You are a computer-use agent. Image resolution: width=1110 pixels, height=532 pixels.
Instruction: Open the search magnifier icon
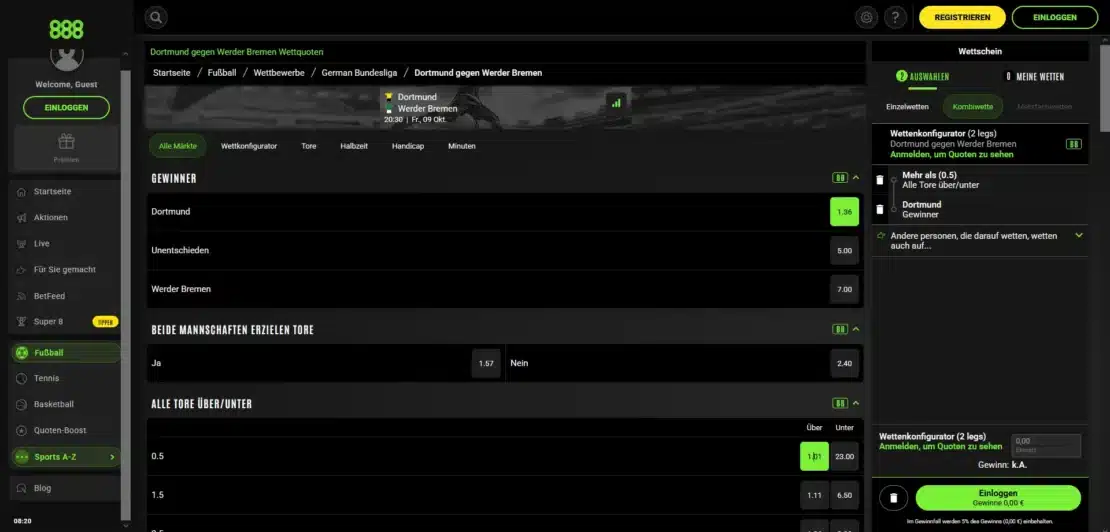[156, 17]
